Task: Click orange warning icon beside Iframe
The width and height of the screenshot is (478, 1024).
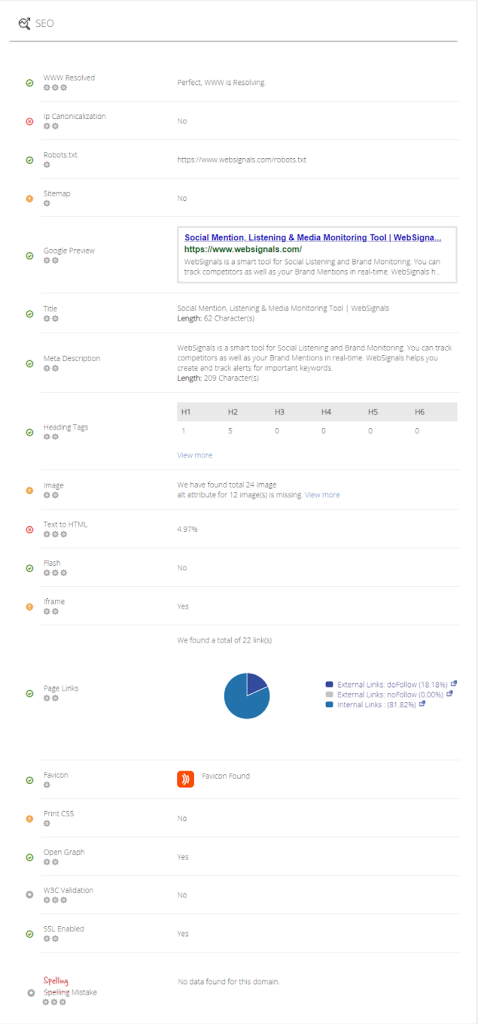Action: [x=29, y=607]
